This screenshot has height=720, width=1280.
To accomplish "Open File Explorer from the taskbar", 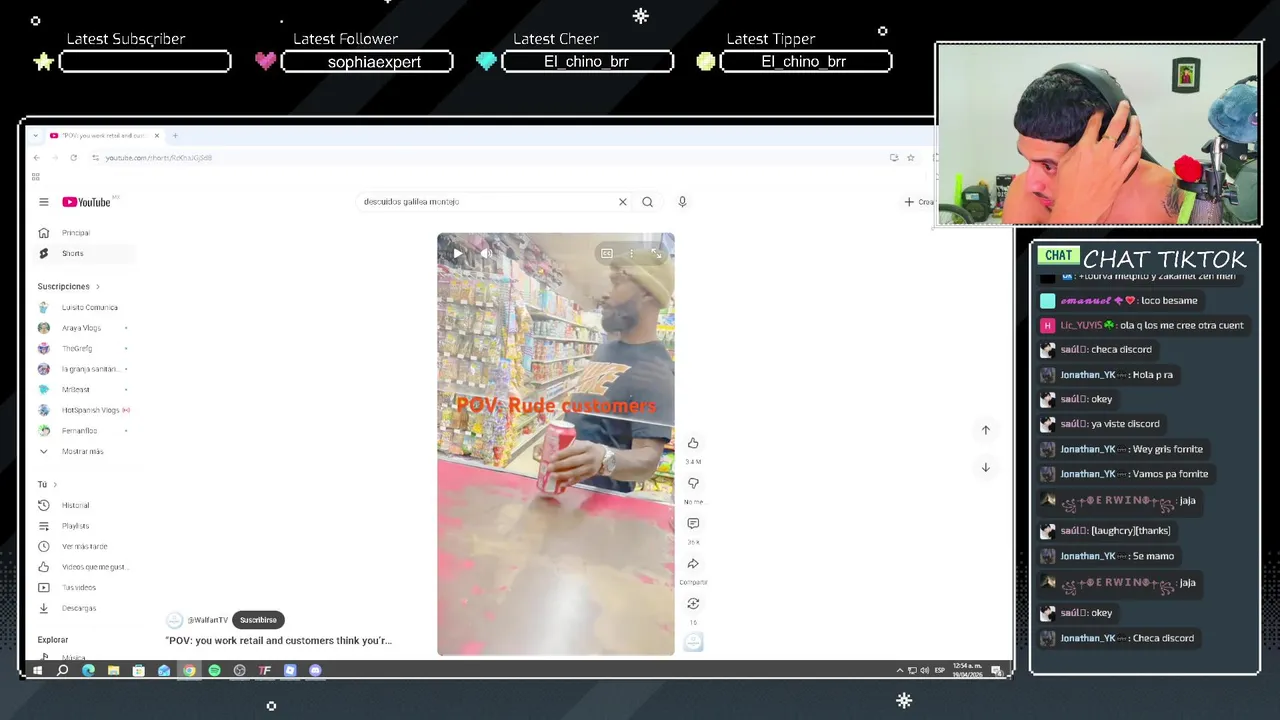I will tap(113, 671).
